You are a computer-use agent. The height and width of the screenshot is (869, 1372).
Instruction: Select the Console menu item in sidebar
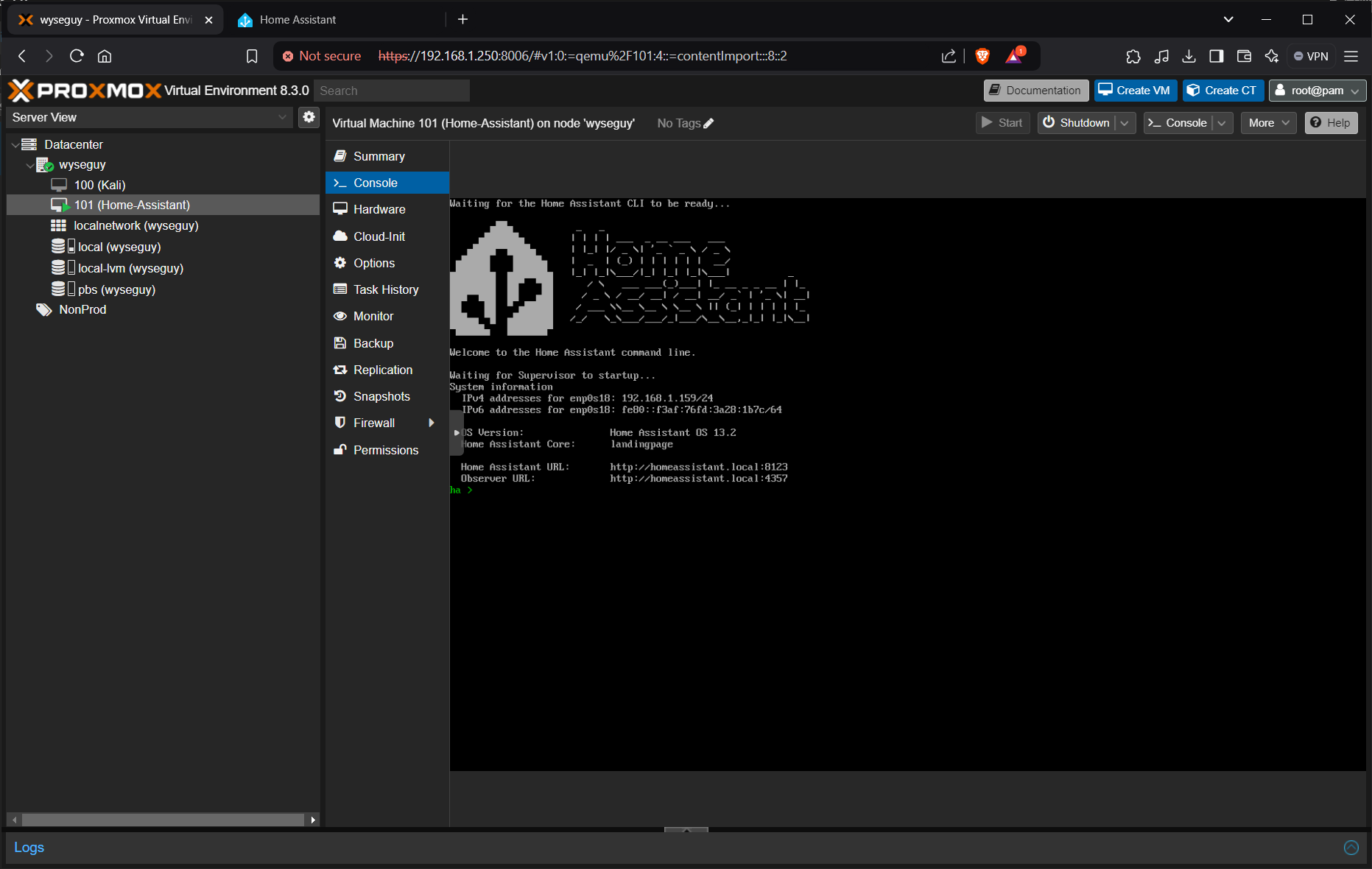pos(387,183)
